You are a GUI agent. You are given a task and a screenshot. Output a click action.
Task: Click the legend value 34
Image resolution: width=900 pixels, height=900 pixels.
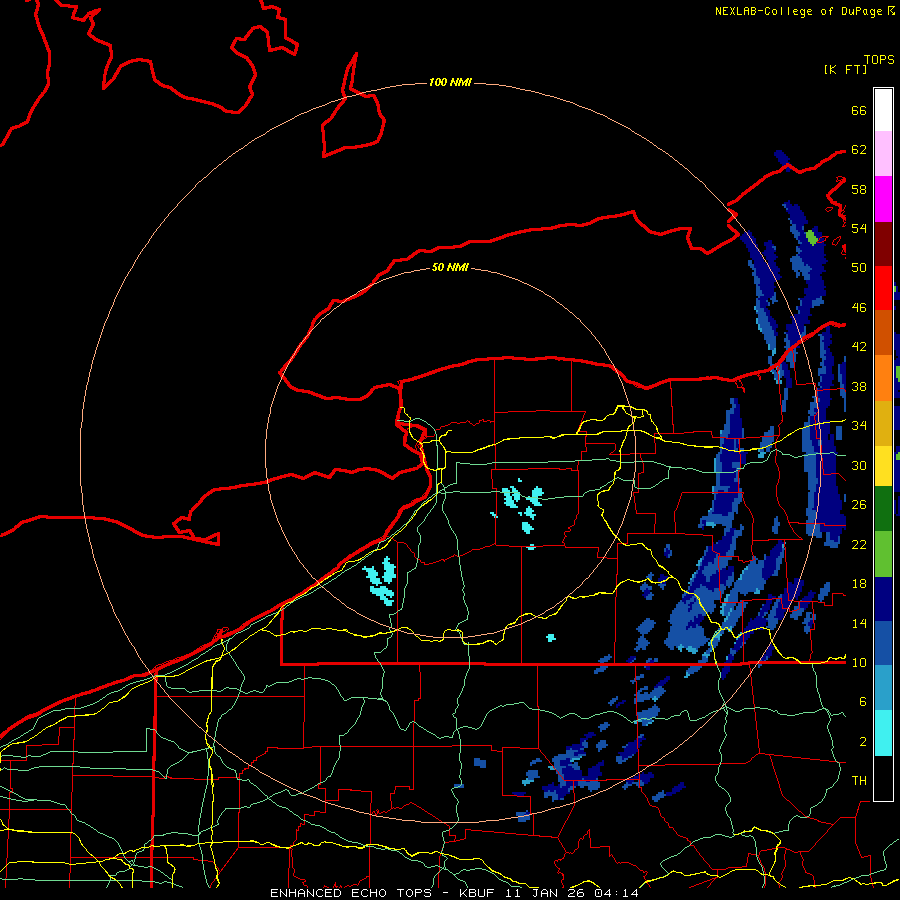(859, 425)
